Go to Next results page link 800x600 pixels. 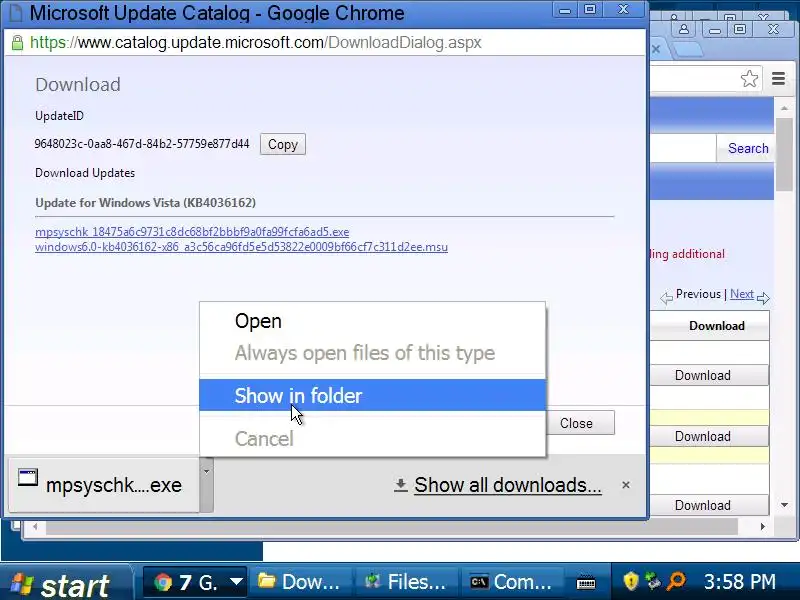[x=742, y=294]
